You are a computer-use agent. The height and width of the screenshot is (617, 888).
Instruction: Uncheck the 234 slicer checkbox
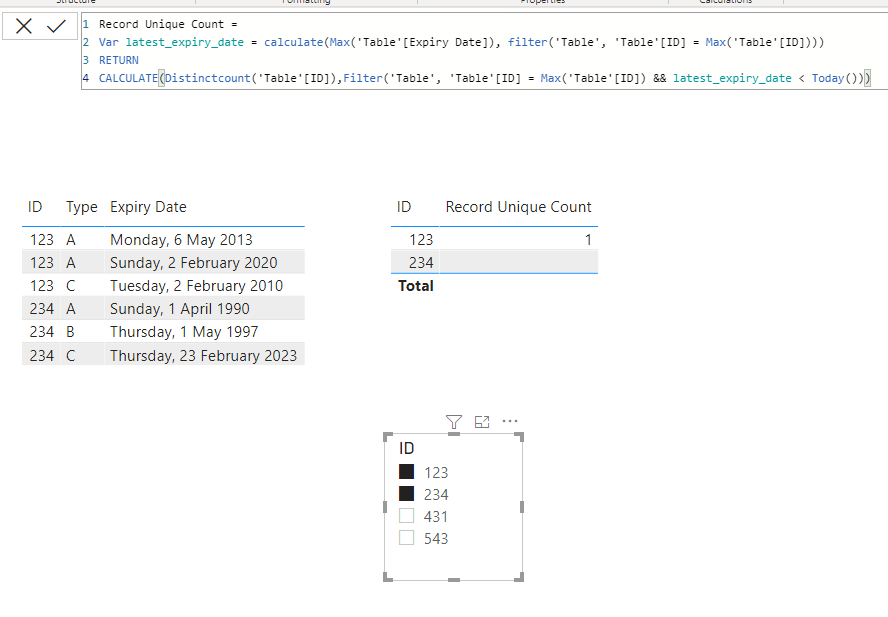pyautogui.click(x=407, y=493)
